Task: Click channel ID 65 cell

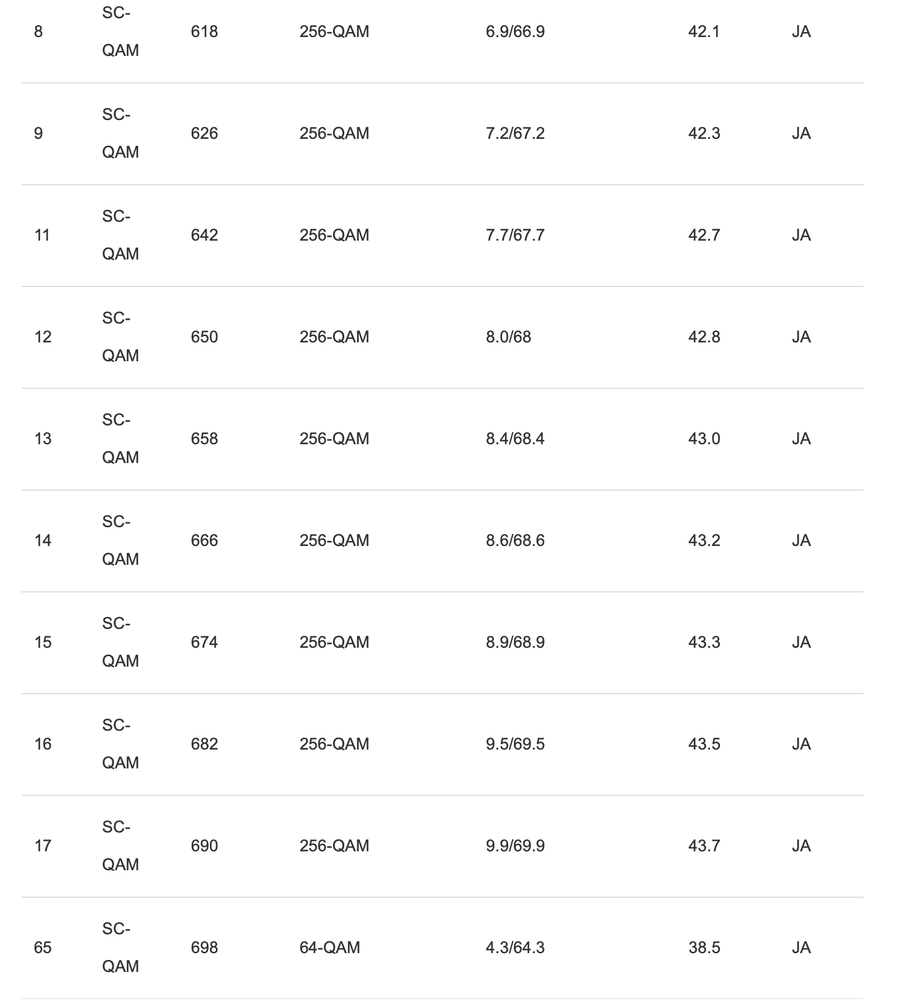Action: tap(43, 948)
